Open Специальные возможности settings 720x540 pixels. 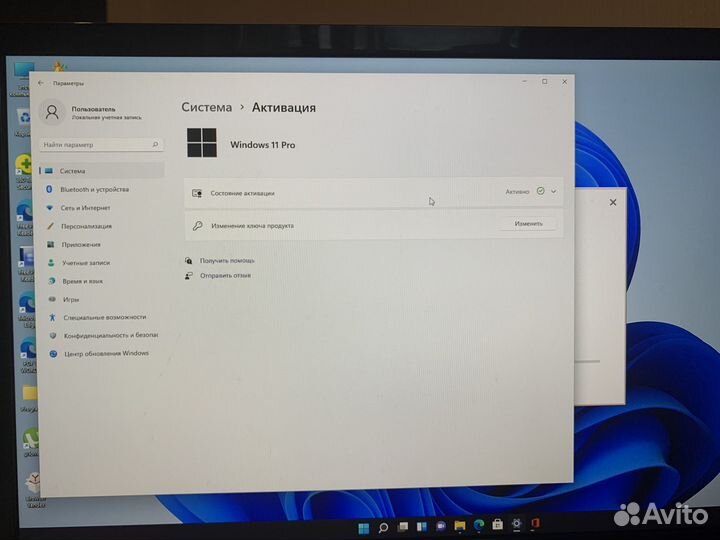tap(104, 317)
